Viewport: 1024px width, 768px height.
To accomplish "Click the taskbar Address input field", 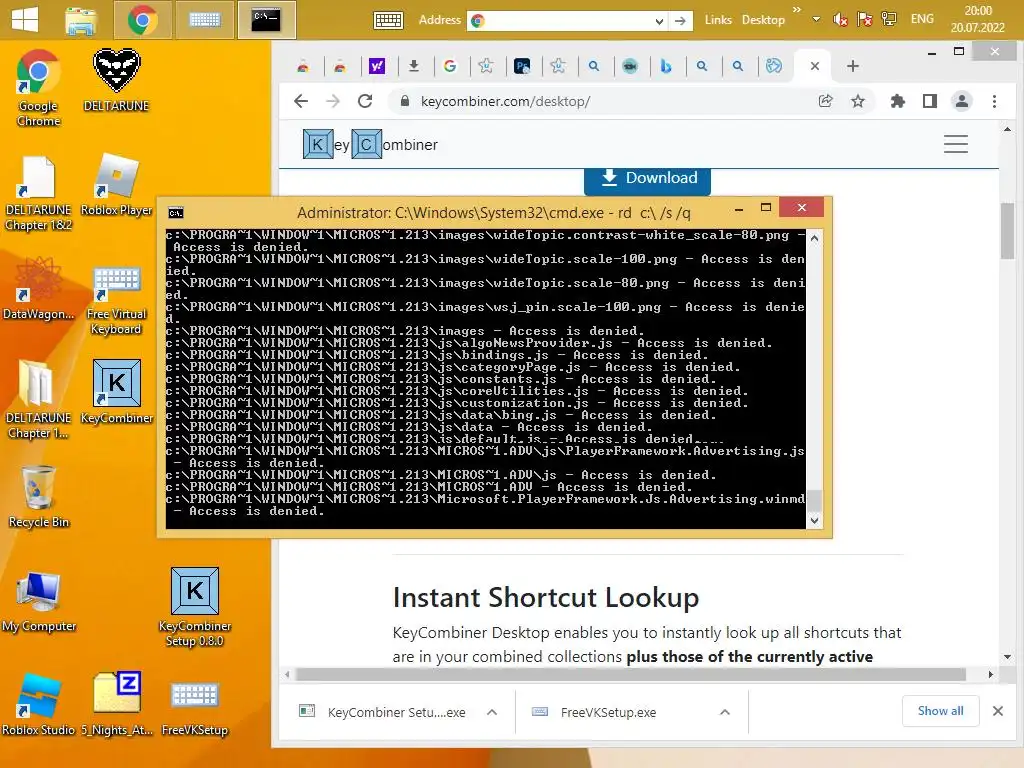I will click(x=567, y=21).
